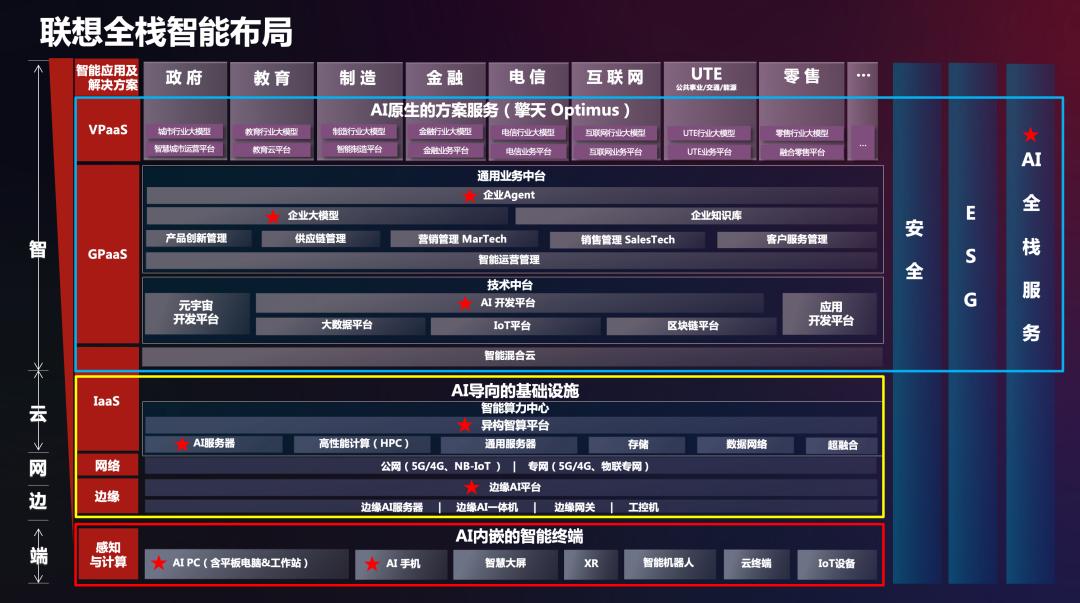Click the red star above AI全栈服务
Screen dimensions: 1080x603
pyautogui.click(x=1030, y=134)
